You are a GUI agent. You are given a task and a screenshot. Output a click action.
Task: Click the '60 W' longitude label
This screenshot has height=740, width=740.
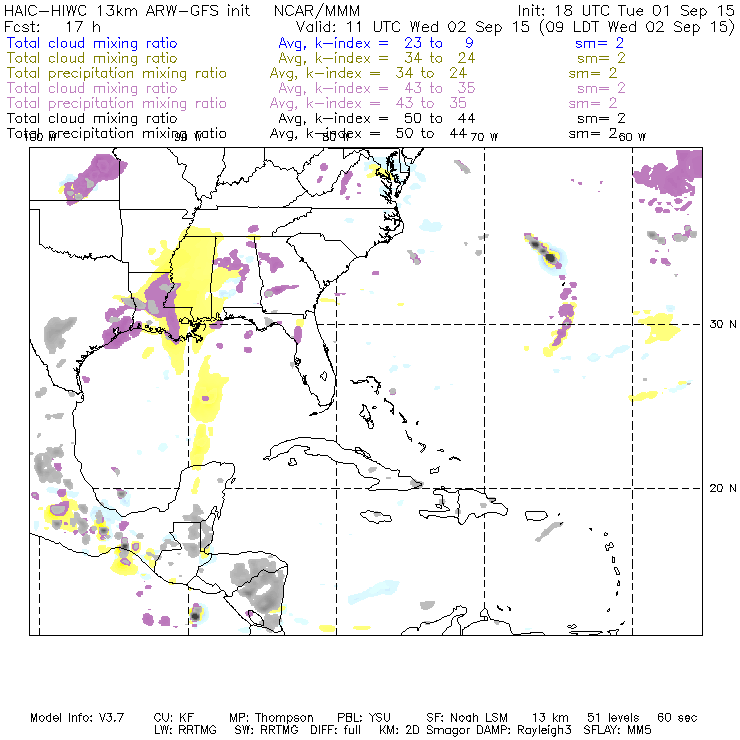[632, 137]
